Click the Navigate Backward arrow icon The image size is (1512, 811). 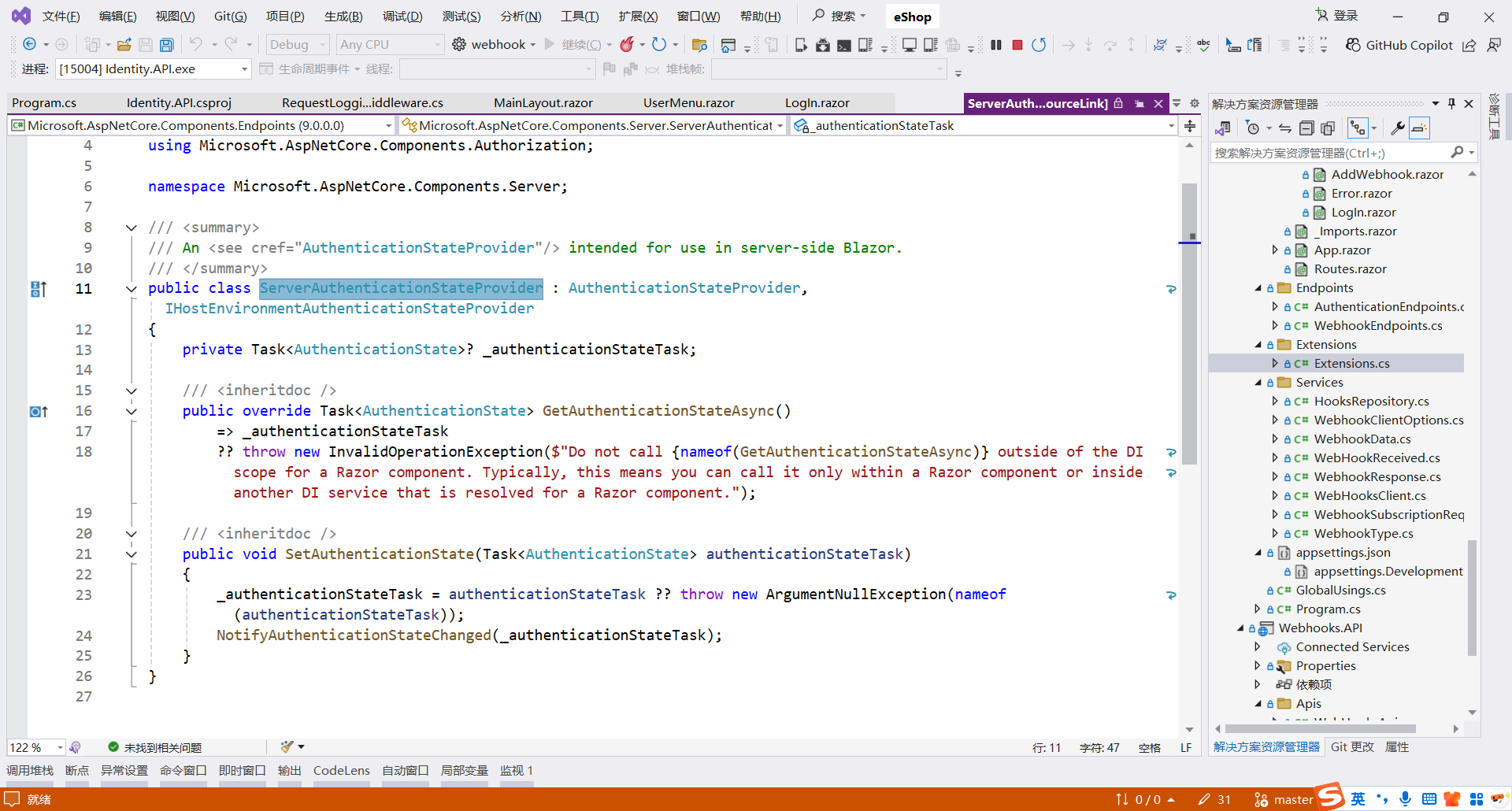29,45
